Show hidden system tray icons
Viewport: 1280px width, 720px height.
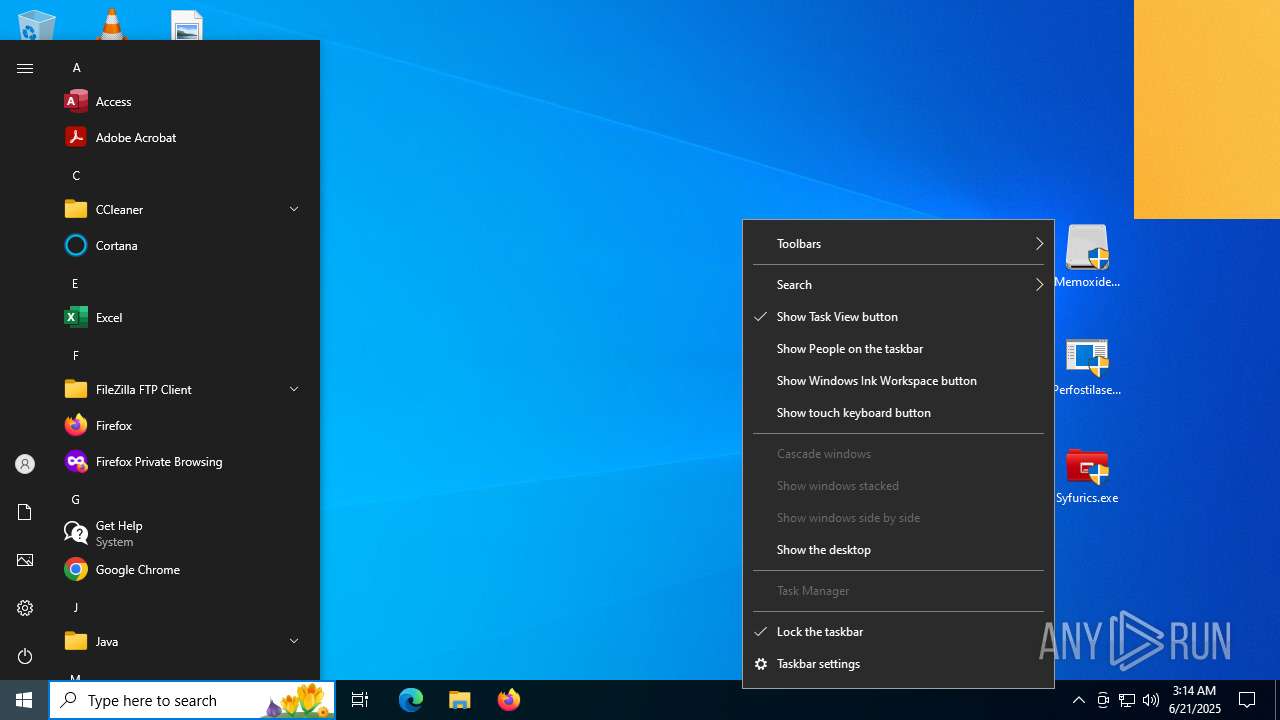pos(1078,700)
